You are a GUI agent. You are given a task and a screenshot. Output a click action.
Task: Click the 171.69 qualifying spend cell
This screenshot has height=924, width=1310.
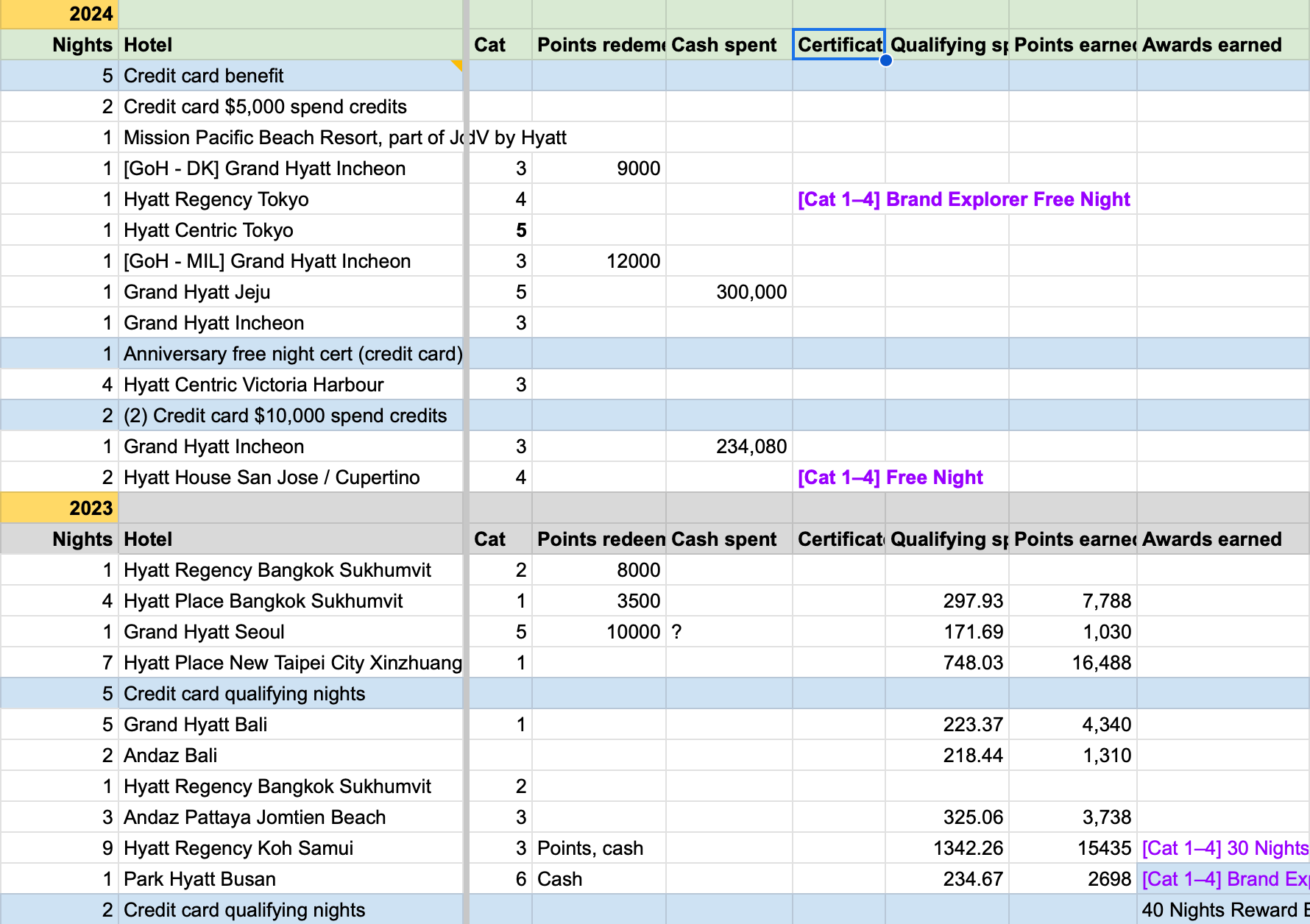coord(947,632)
